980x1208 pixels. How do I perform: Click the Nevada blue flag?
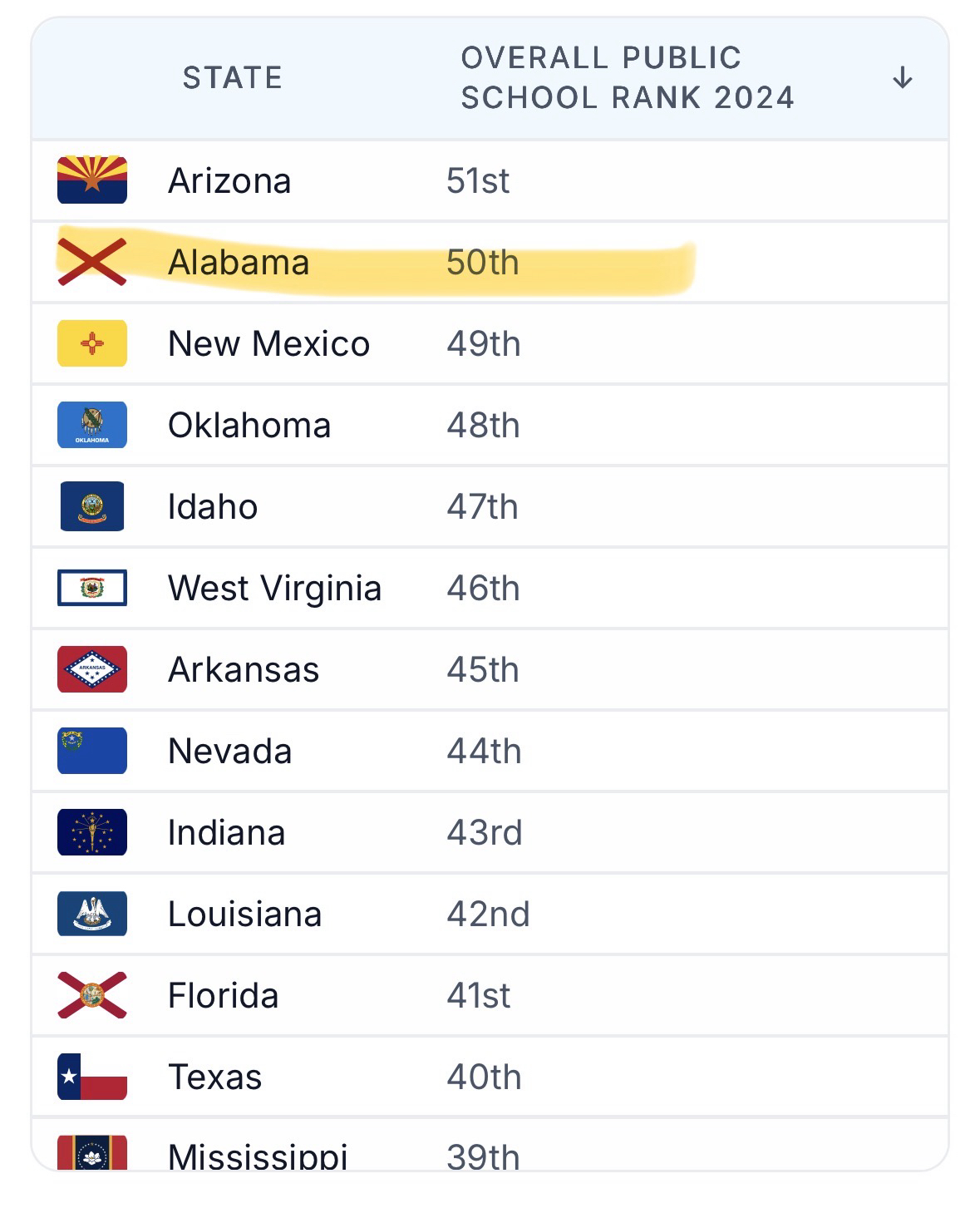(x=91, y=751)
